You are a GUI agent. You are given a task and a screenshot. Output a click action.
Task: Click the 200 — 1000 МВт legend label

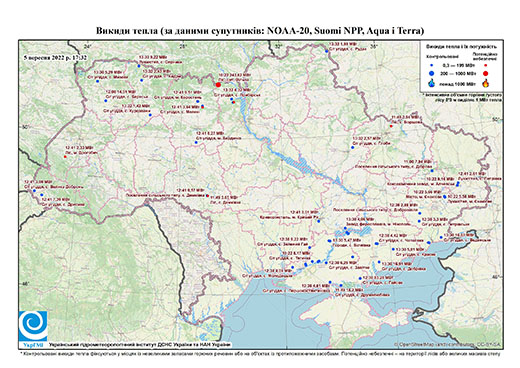[x=459, y=73]
